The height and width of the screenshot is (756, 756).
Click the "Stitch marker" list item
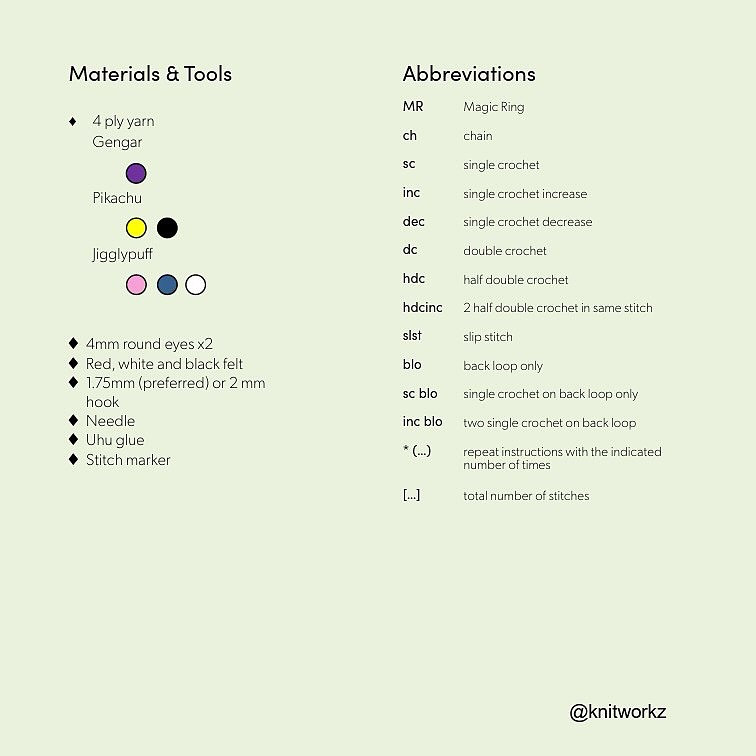tap(128, 460)
